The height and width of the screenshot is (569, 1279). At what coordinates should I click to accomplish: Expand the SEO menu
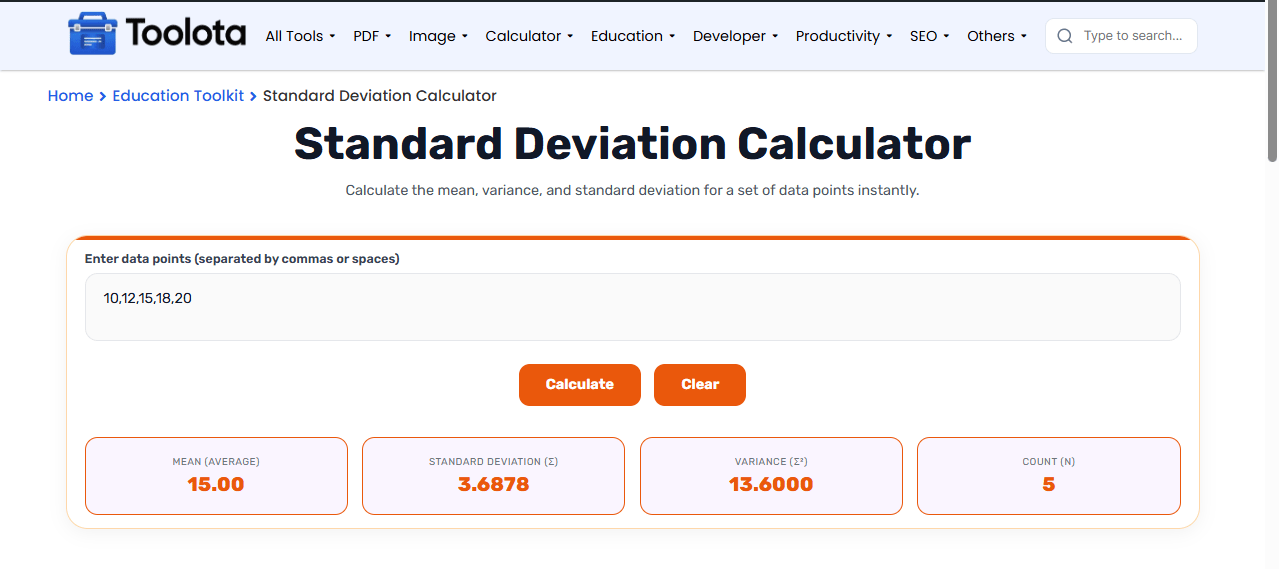(929, 36)
